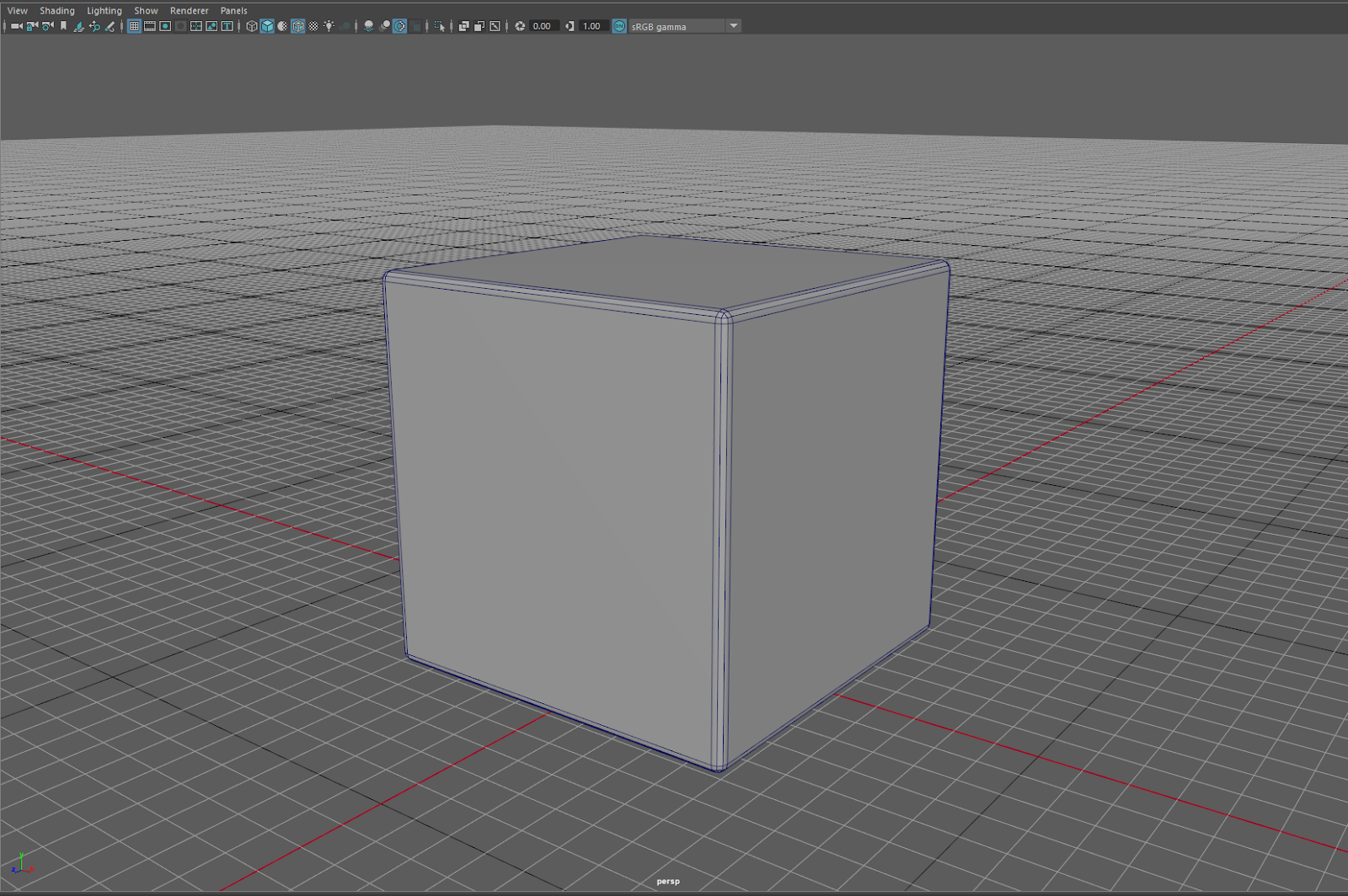The width and height of the screenshot is (1348, 896).
Task: Click the Exposure value field 0.00
Action: 544,26
